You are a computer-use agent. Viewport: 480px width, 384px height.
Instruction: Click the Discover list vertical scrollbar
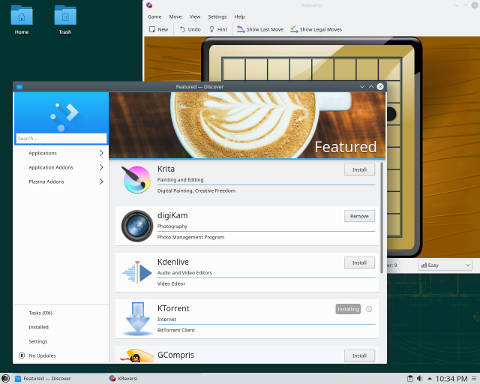tap(382, 217)
